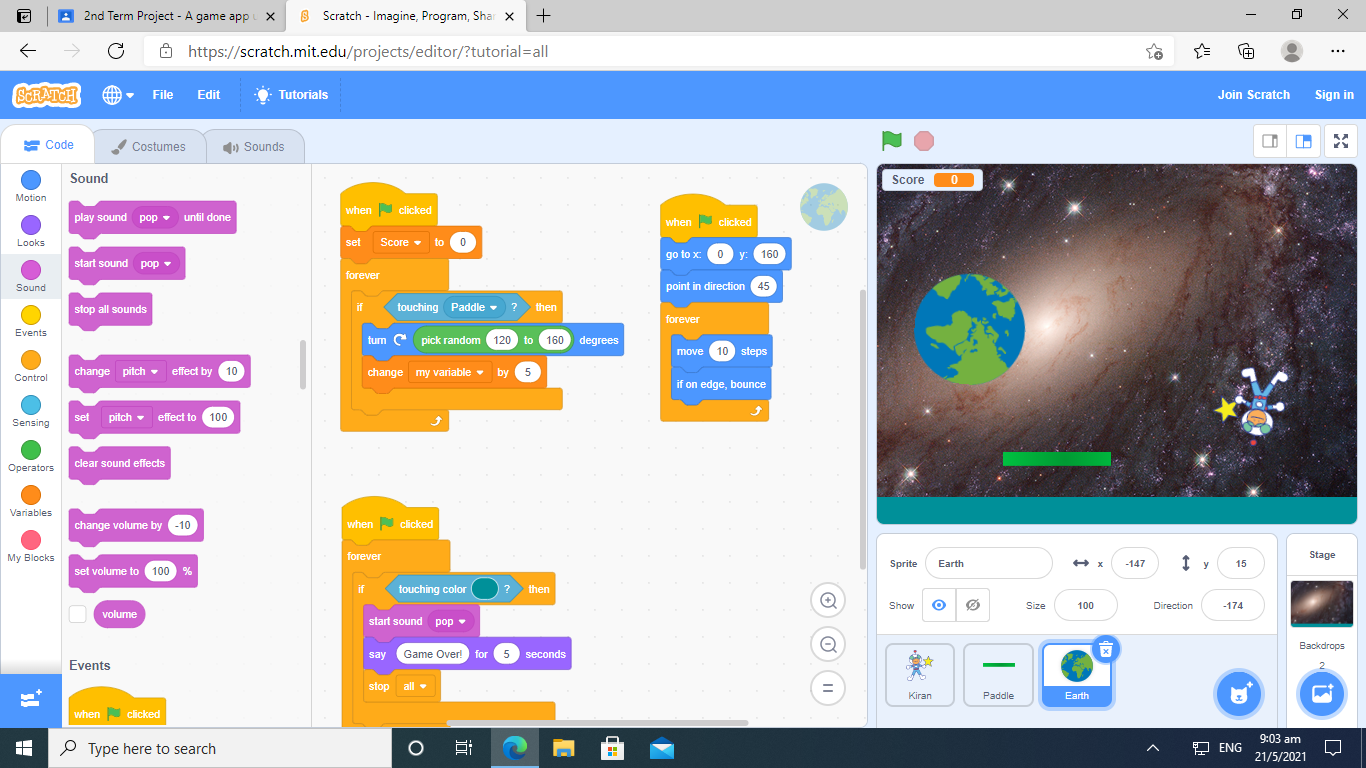Click the green flag to run project
This screenshot has height=768, width=1366.
pyautogui.click(x=892, y=141)
